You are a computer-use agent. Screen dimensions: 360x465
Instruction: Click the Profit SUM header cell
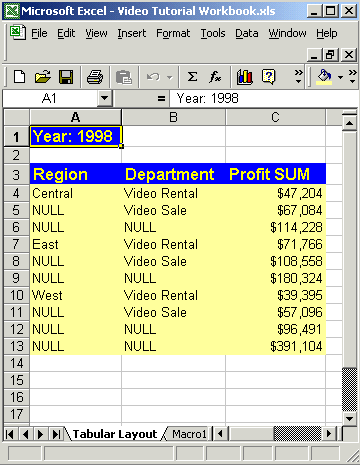pos(275,174)
